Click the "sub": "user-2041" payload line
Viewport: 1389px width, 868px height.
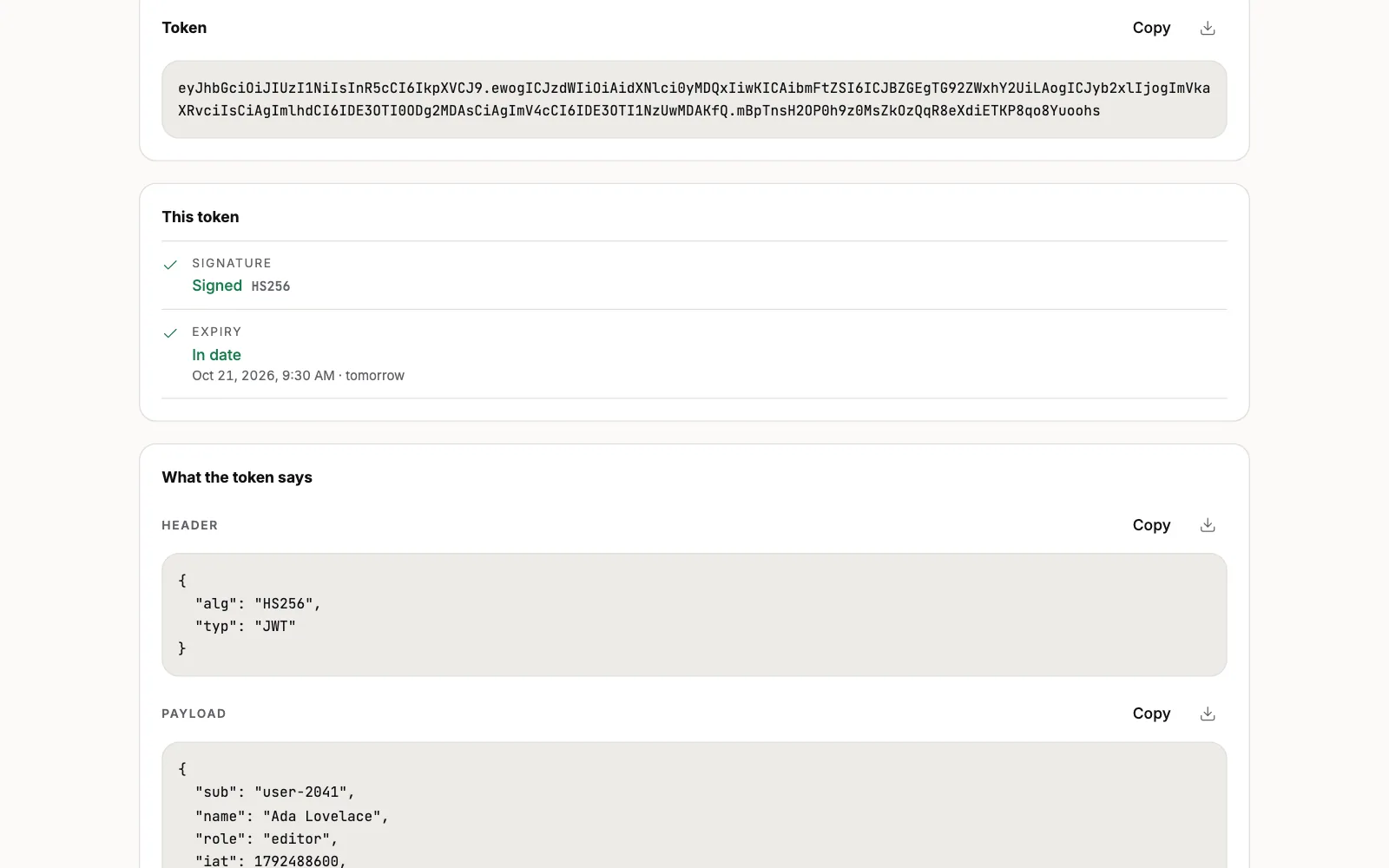[275, 792]
